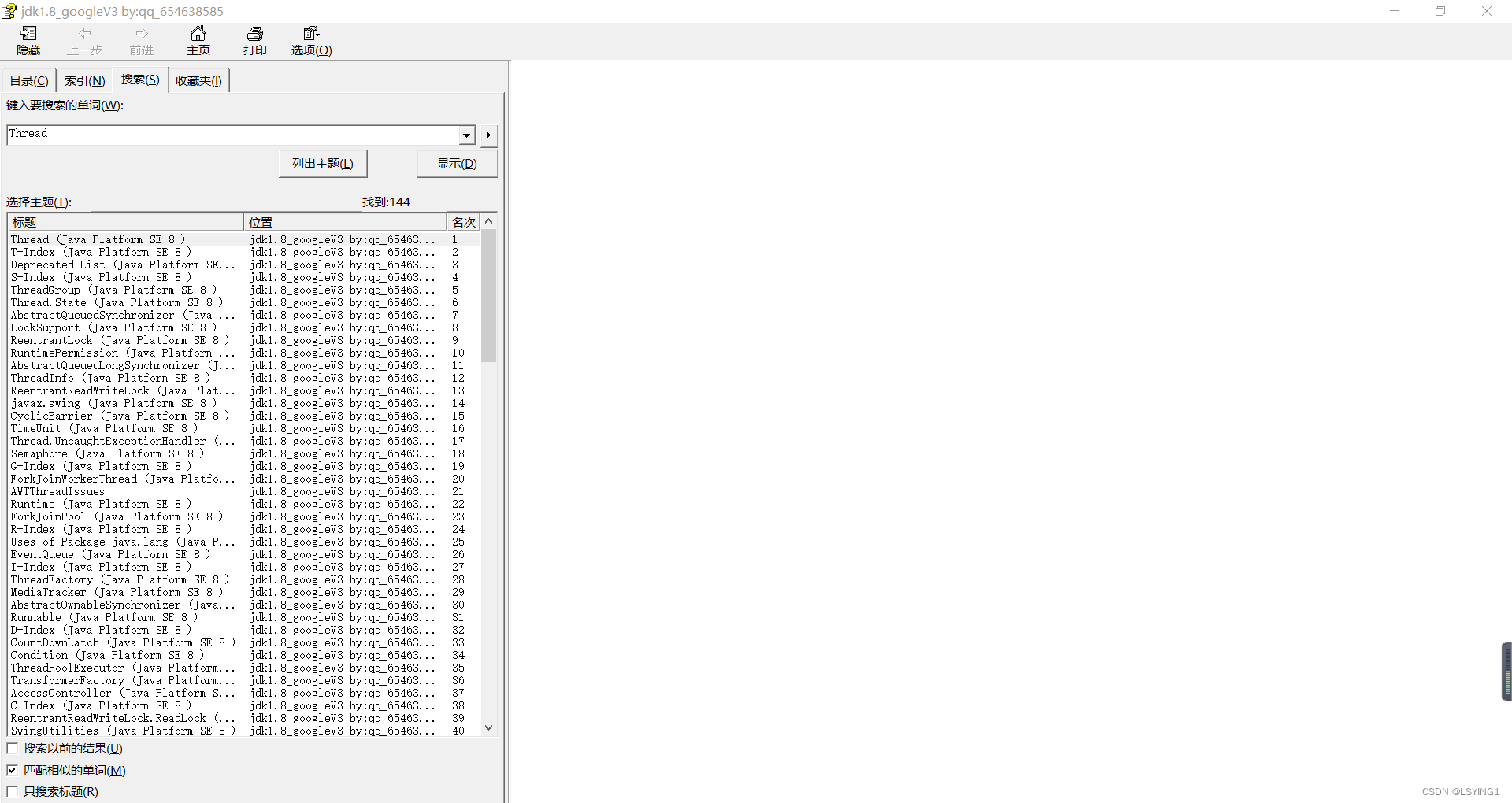Viewport: 1512px width, 803px height.
Task: Disable the 匹配相似的单词 checkbox
Action: pyautogui.click(x=12, y=770)
